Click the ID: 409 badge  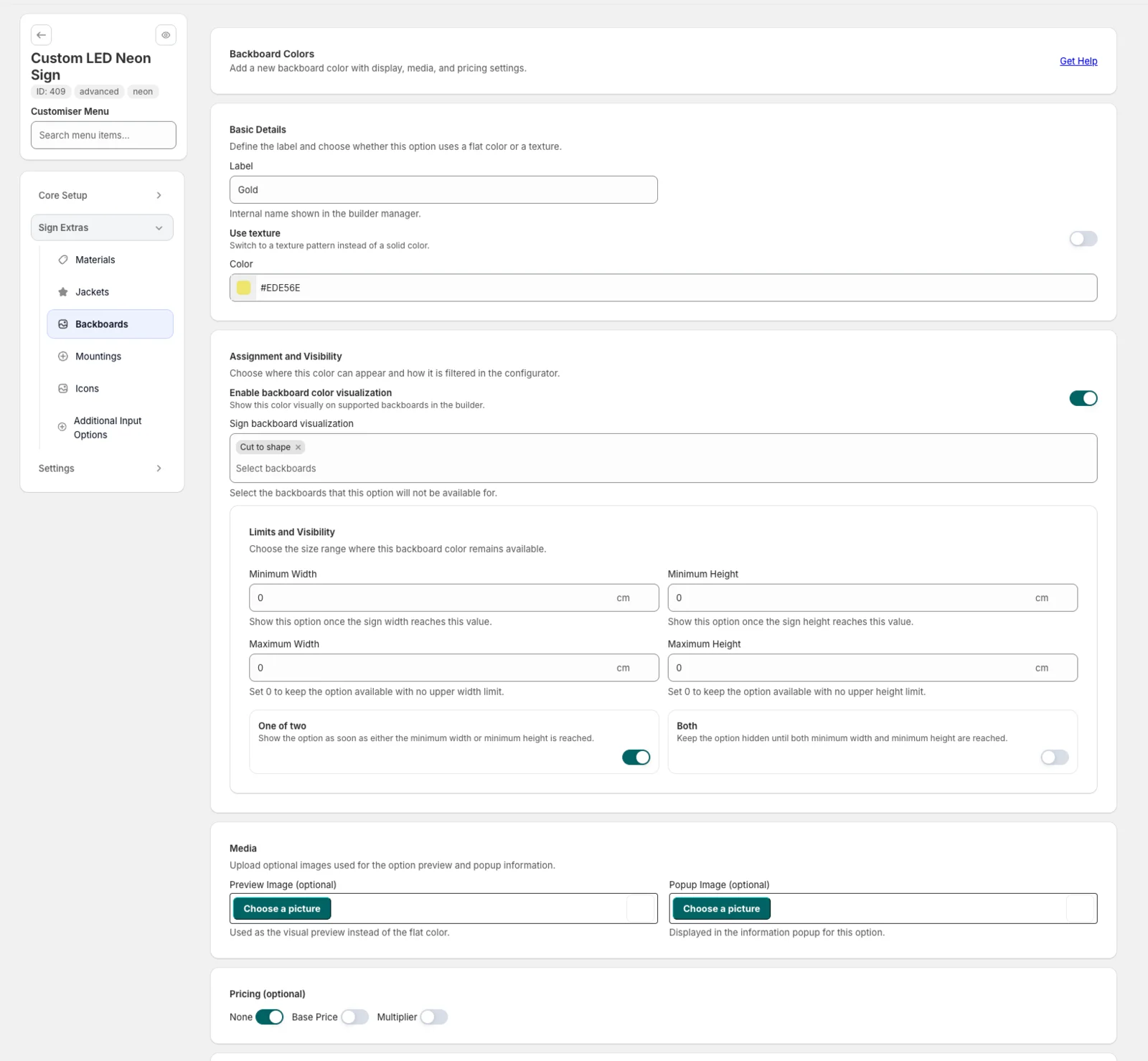click(x=51, y=92)
